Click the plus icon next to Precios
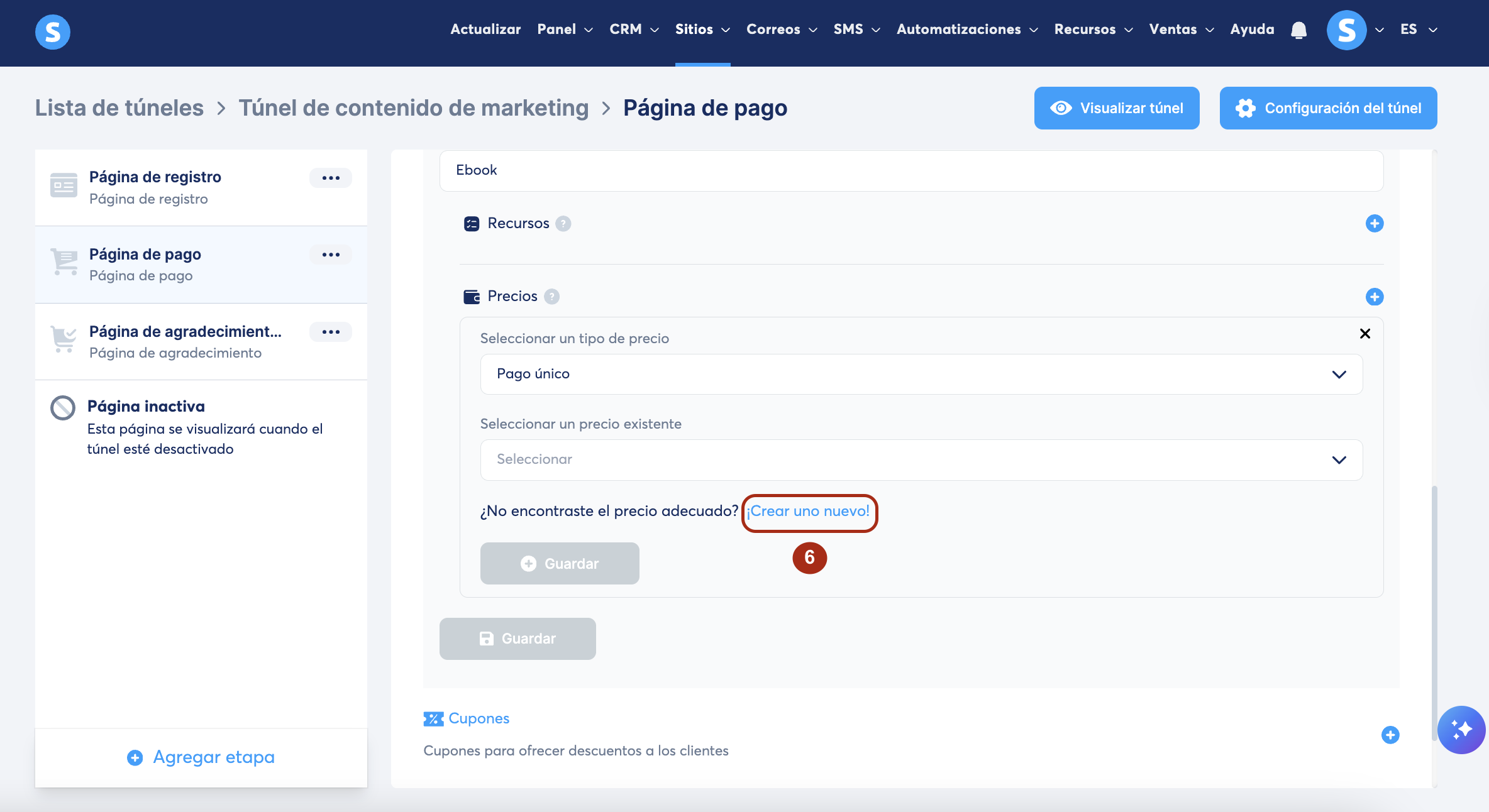 pyautogui.click(x=1374, y=297)
